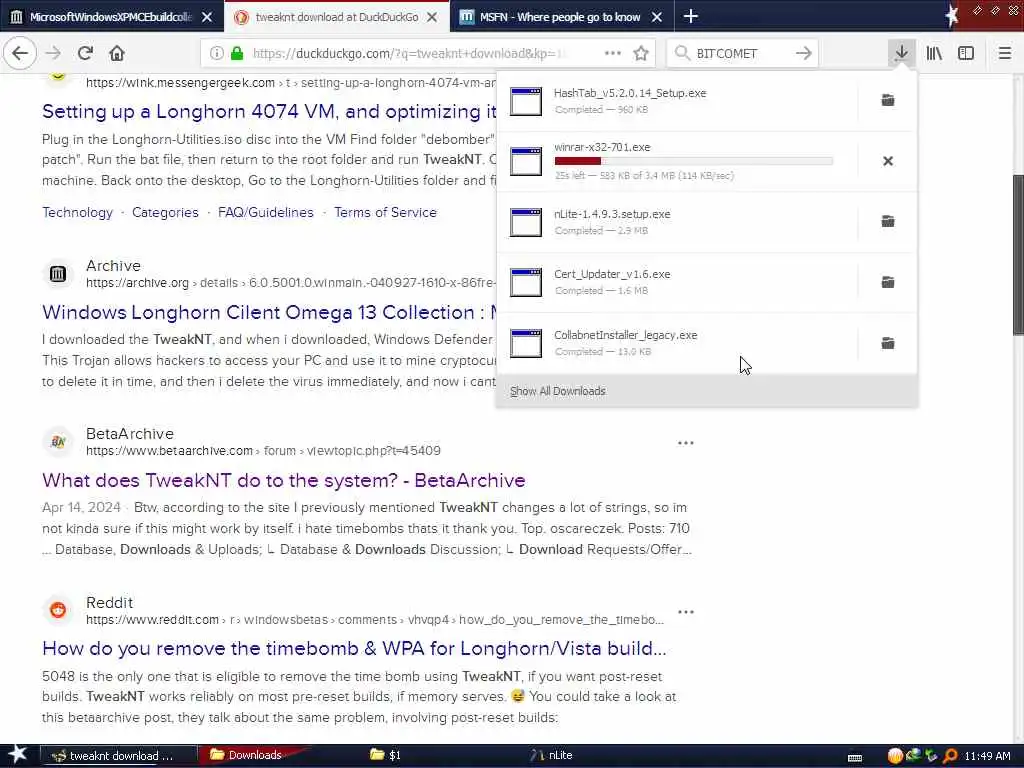Close the MSFN tab

pyautogui.click(x=657, y=17)
